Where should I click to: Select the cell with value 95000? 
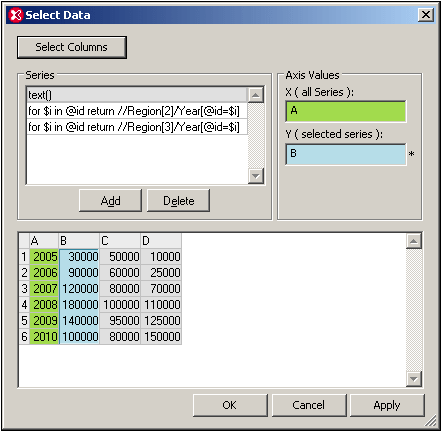[x=120, y=321]
